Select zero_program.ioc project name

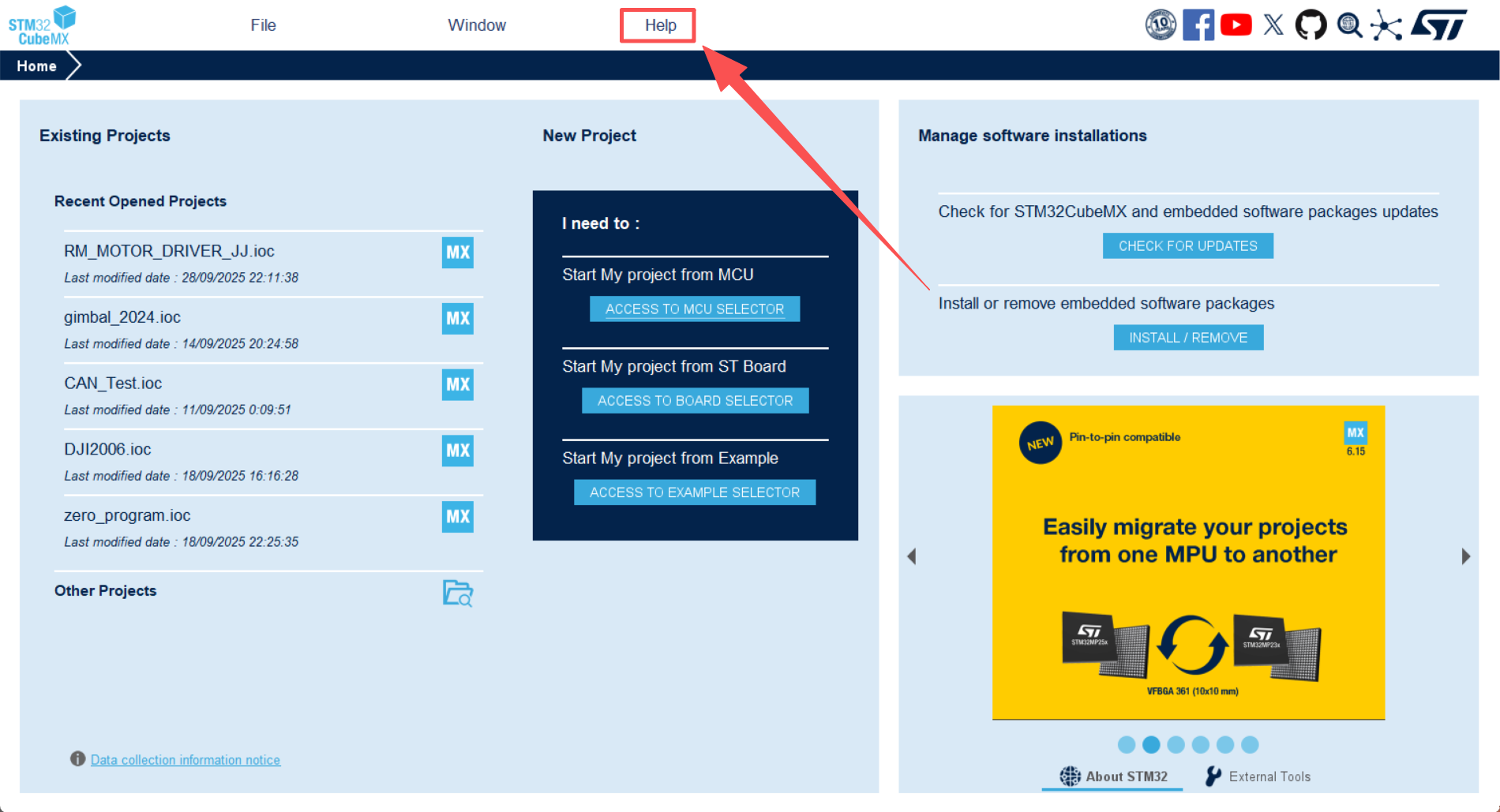tap(127, 515)
